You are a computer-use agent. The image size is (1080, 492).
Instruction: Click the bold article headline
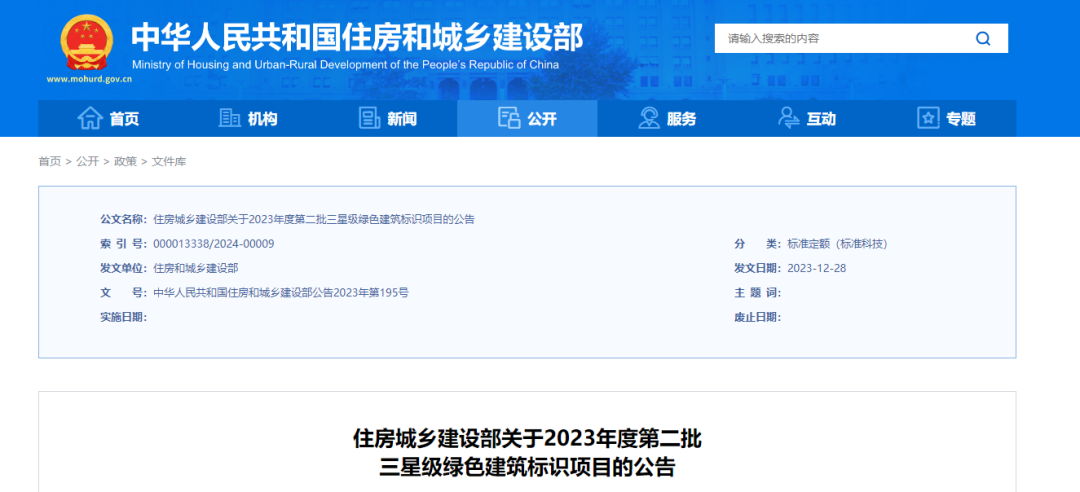tap(528, 452)
